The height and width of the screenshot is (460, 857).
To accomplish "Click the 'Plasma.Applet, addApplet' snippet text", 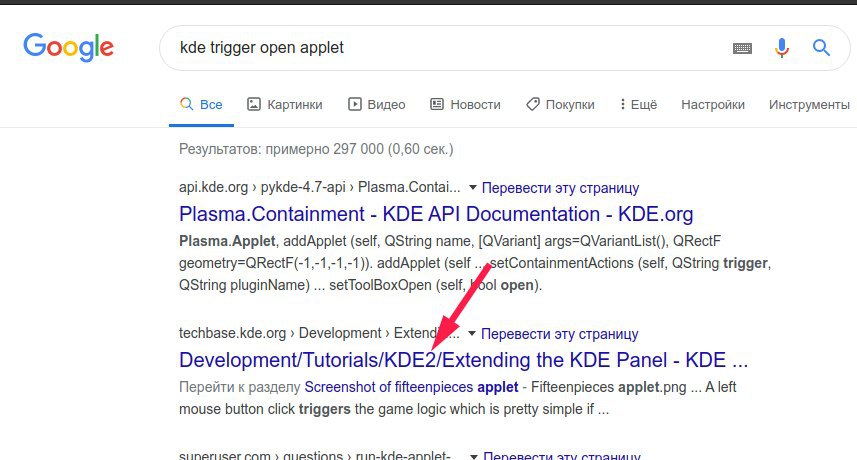I will (x=474, y=263).
